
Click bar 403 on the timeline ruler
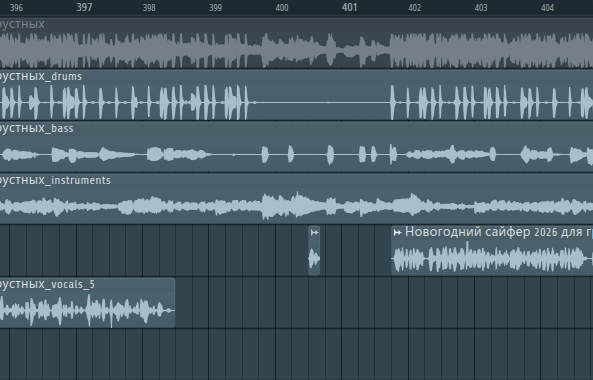click(481, 8)
